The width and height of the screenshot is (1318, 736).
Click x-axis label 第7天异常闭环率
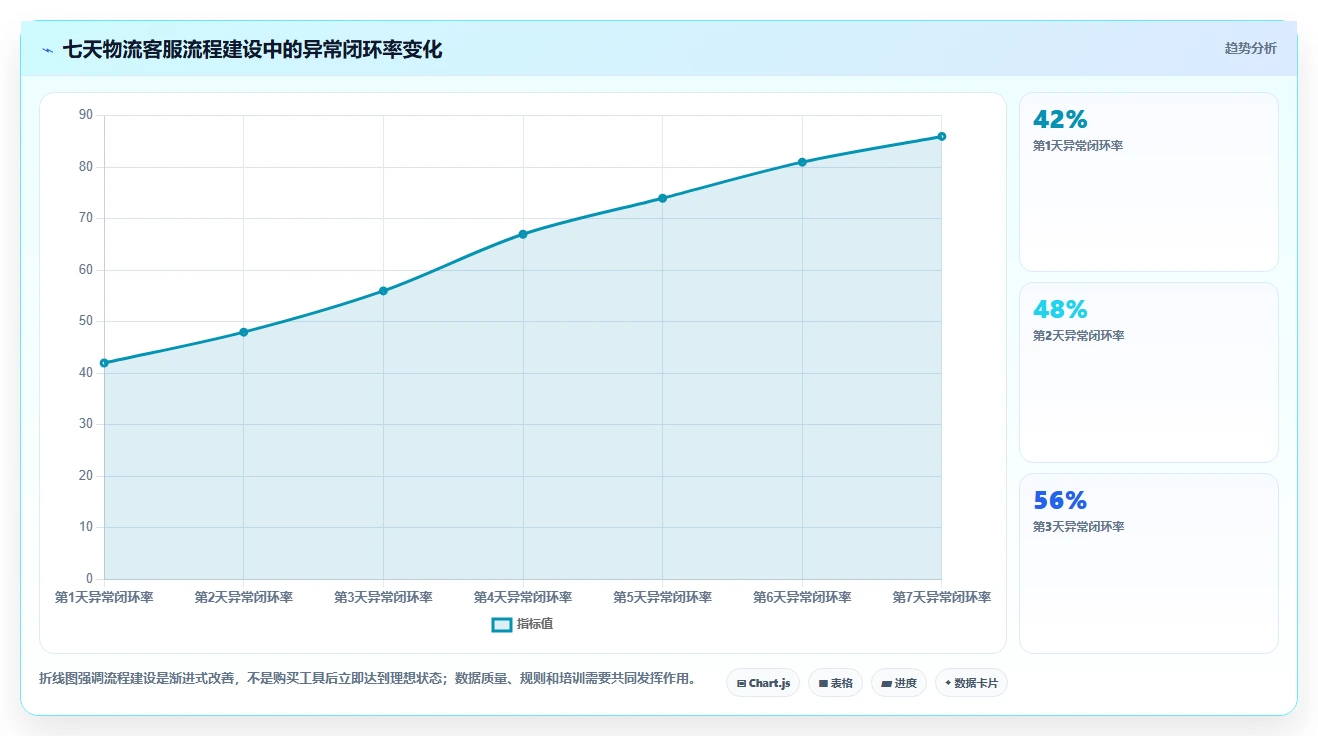point(942,597)
